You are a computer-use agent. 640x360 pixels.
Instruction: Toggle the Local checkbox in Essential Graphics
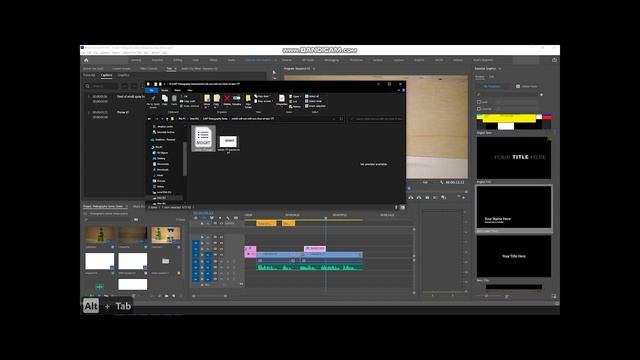(x=479, y=102)
